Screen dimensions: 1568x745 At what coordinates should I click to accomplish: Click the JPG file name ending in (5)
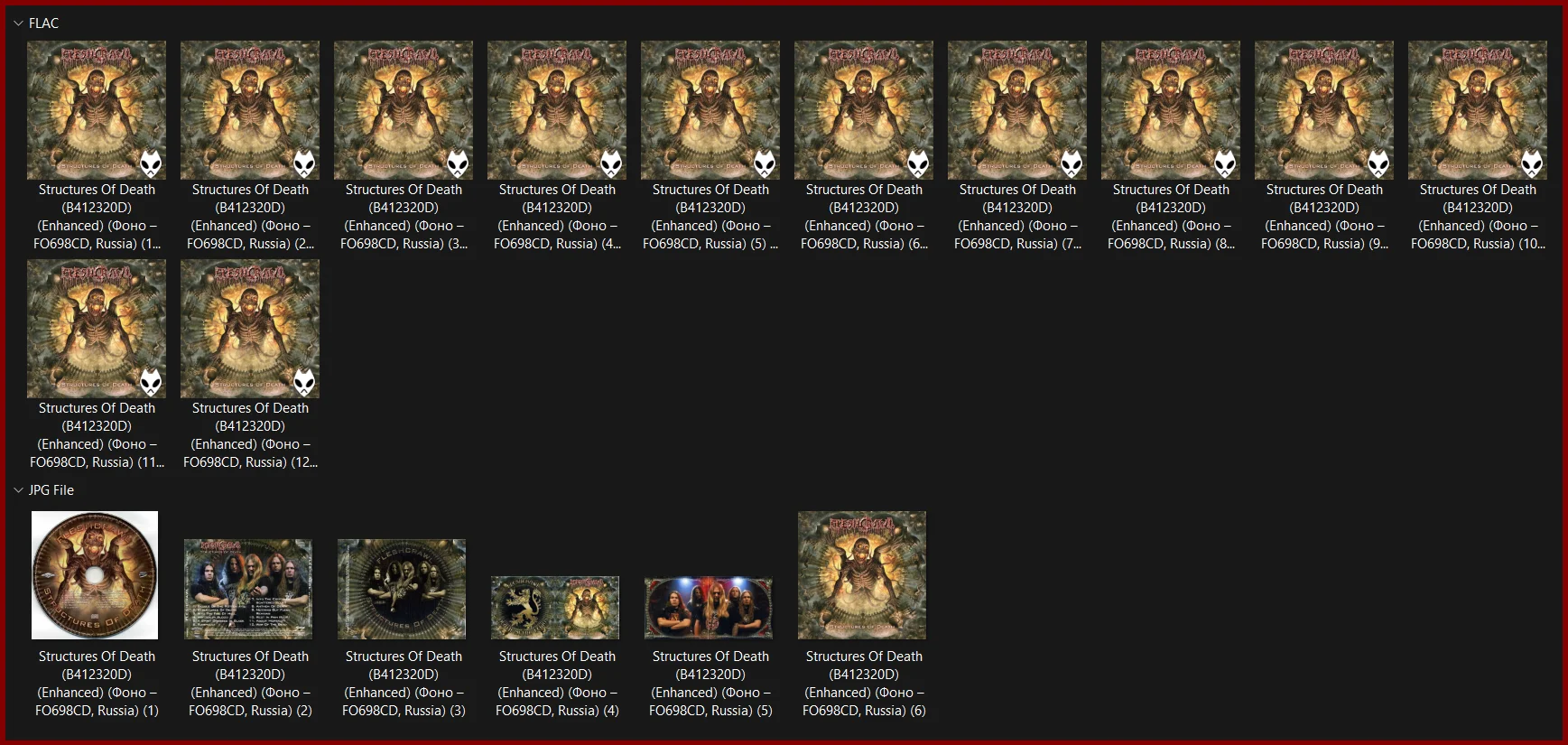click(710, 684)
